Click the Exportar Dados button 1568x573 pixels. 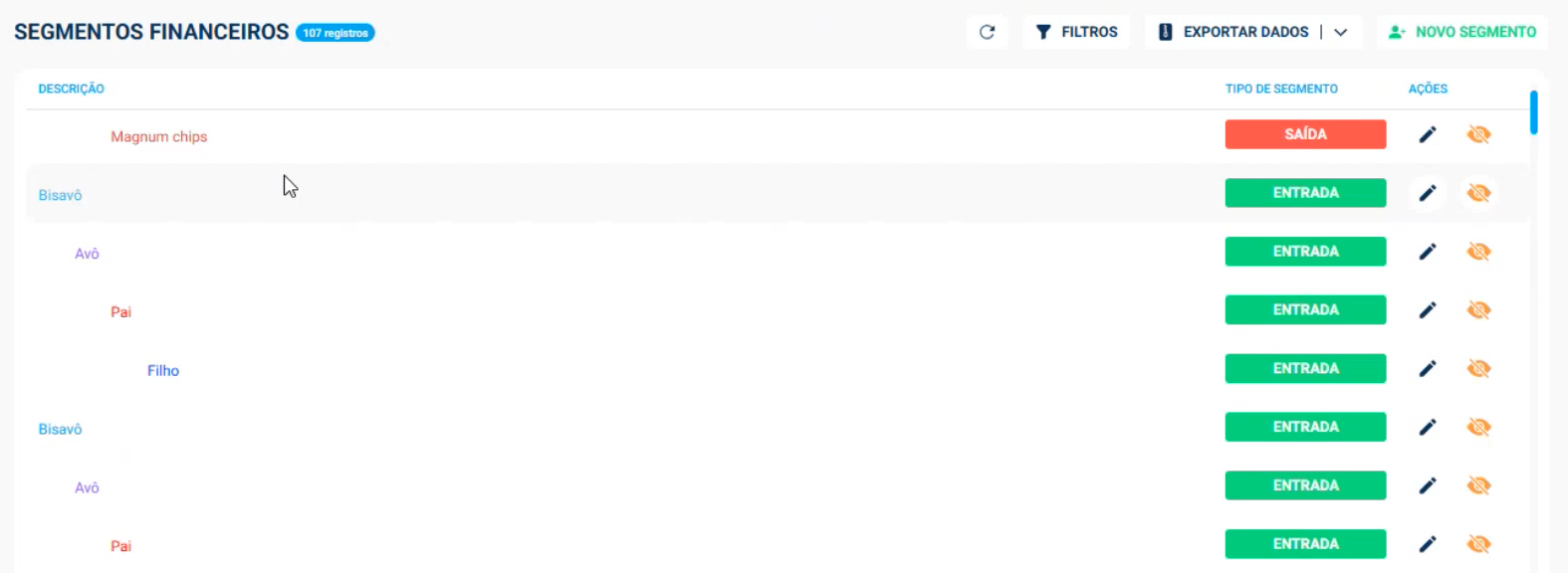(x=1234, y=32)
